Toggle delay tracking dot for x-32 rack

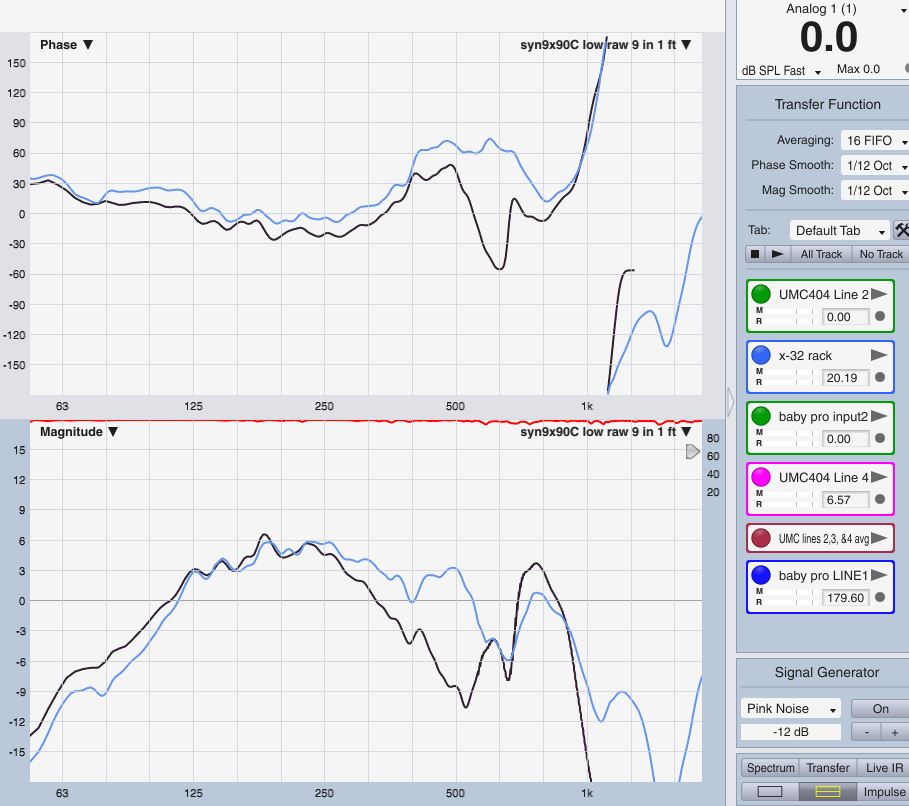click(880, 377)
